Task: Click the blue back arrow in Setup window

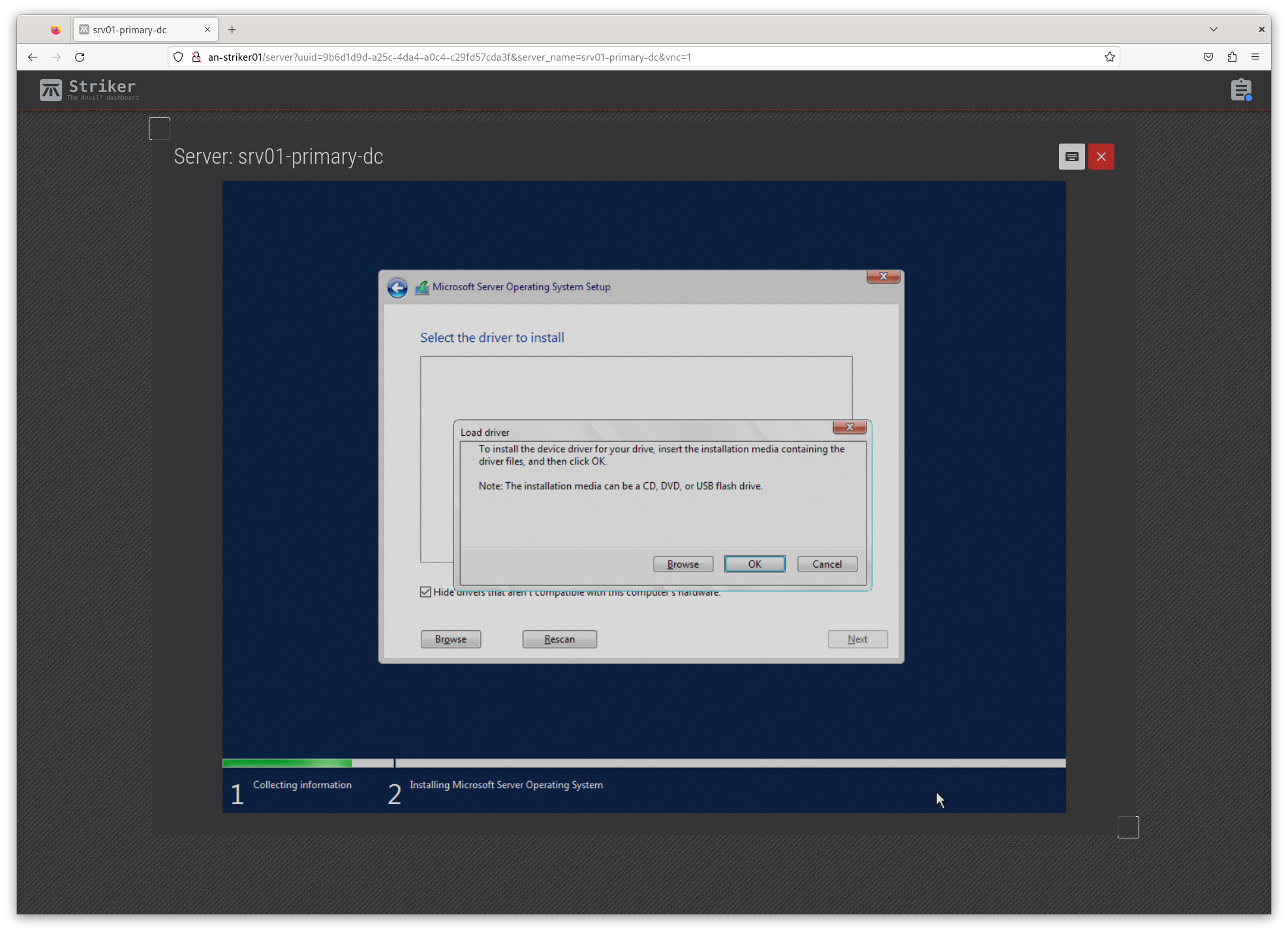Action: [397, 287]
